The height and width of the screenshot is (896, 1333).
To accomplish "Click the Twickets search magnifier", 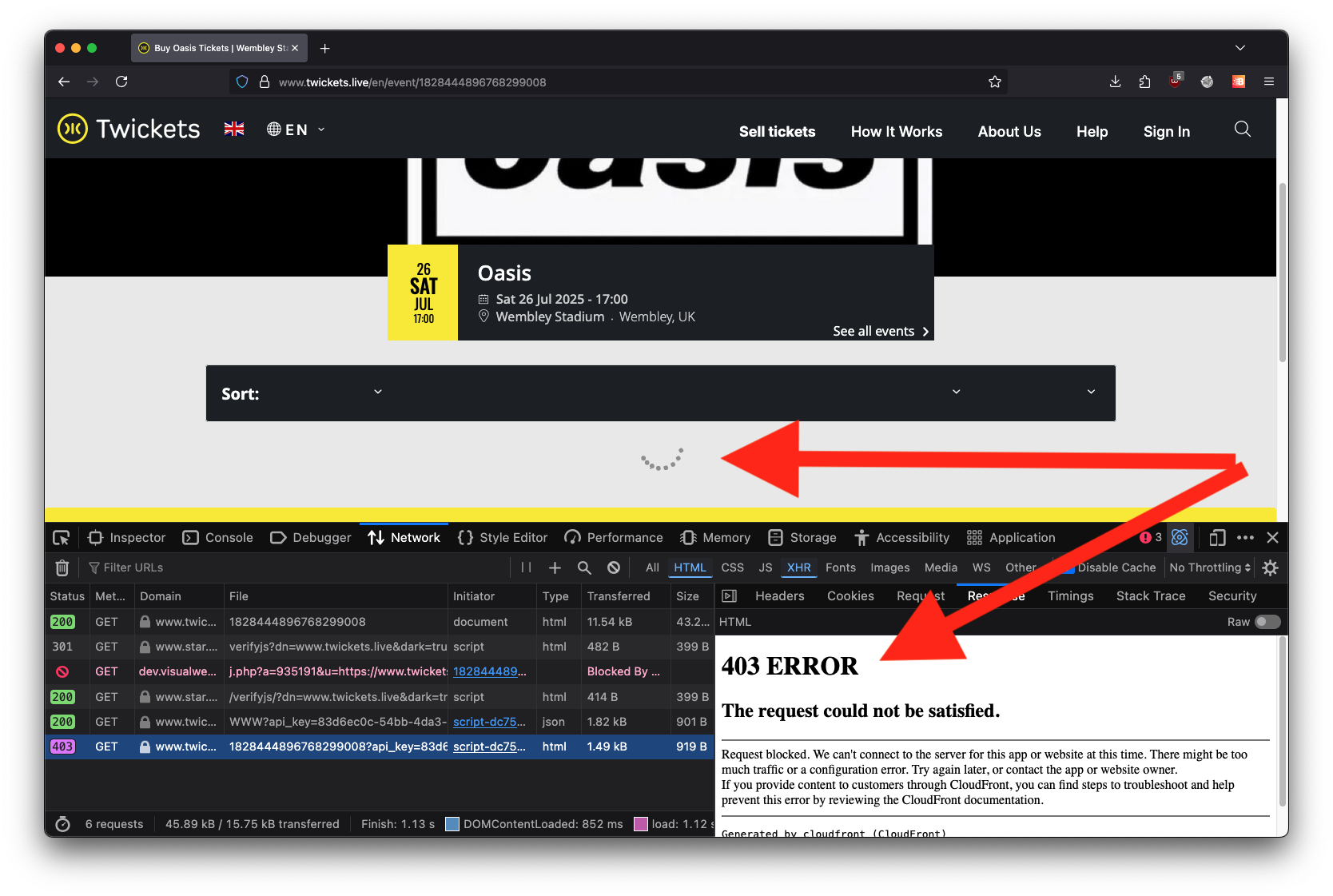I will click(1242, 129).
